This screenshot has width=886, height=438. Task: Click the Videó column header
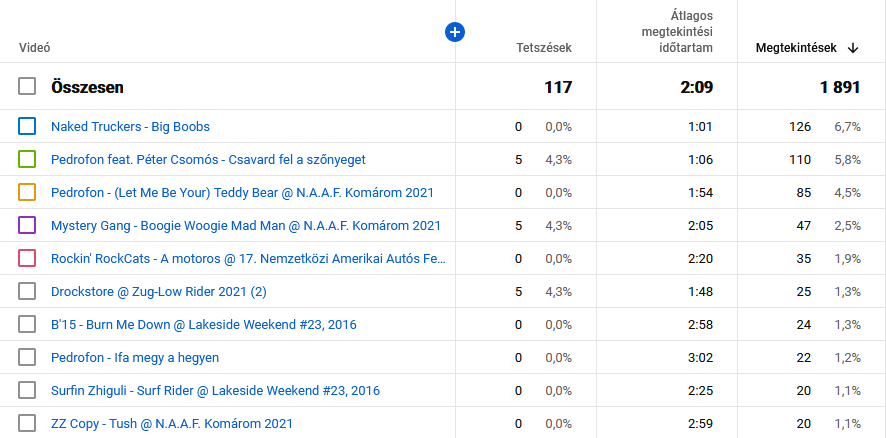tap(35, 47)
